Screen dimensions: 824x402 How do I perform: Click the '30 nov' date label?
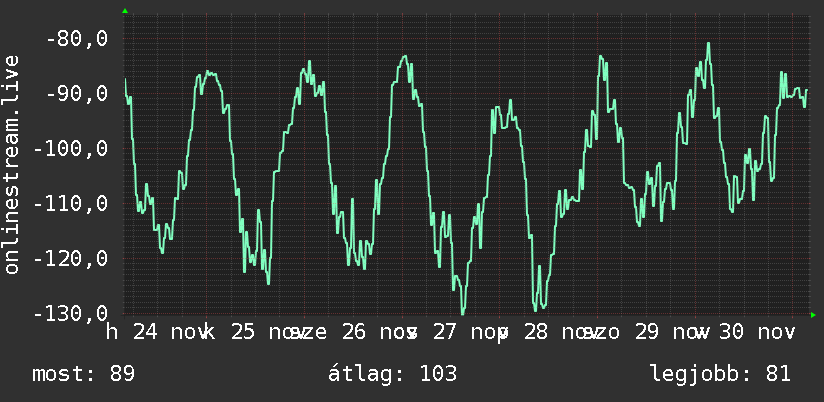756,332
